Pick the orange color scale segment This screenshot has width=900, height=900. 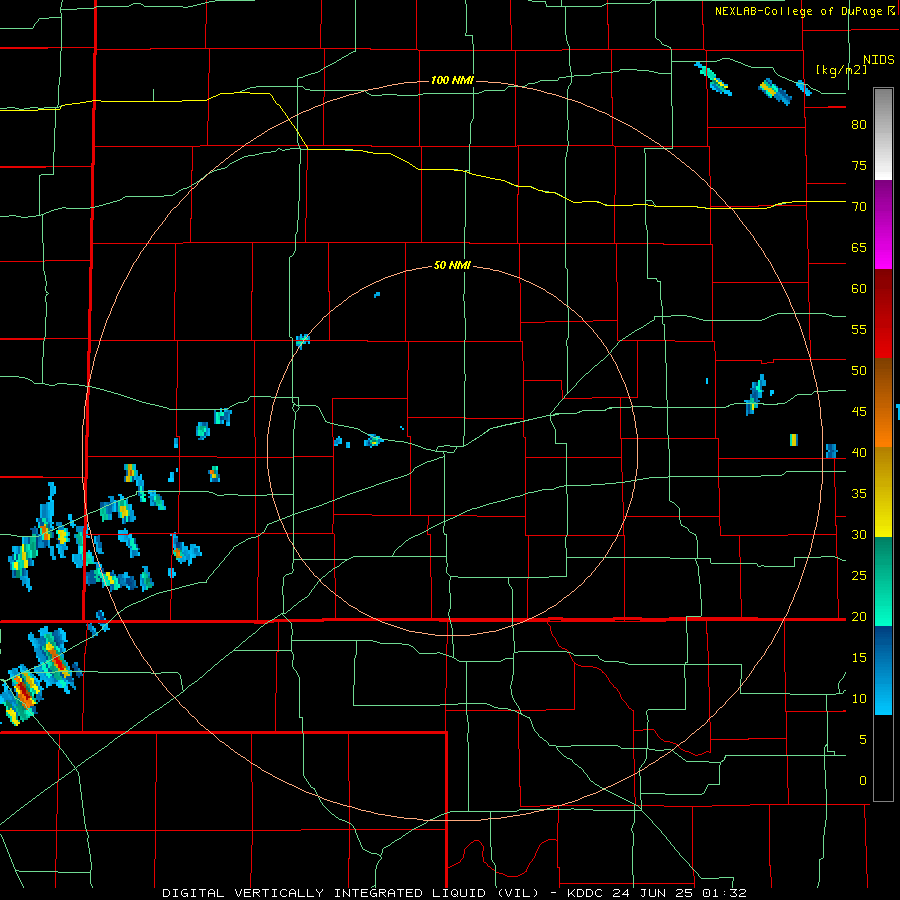(883, 426)
